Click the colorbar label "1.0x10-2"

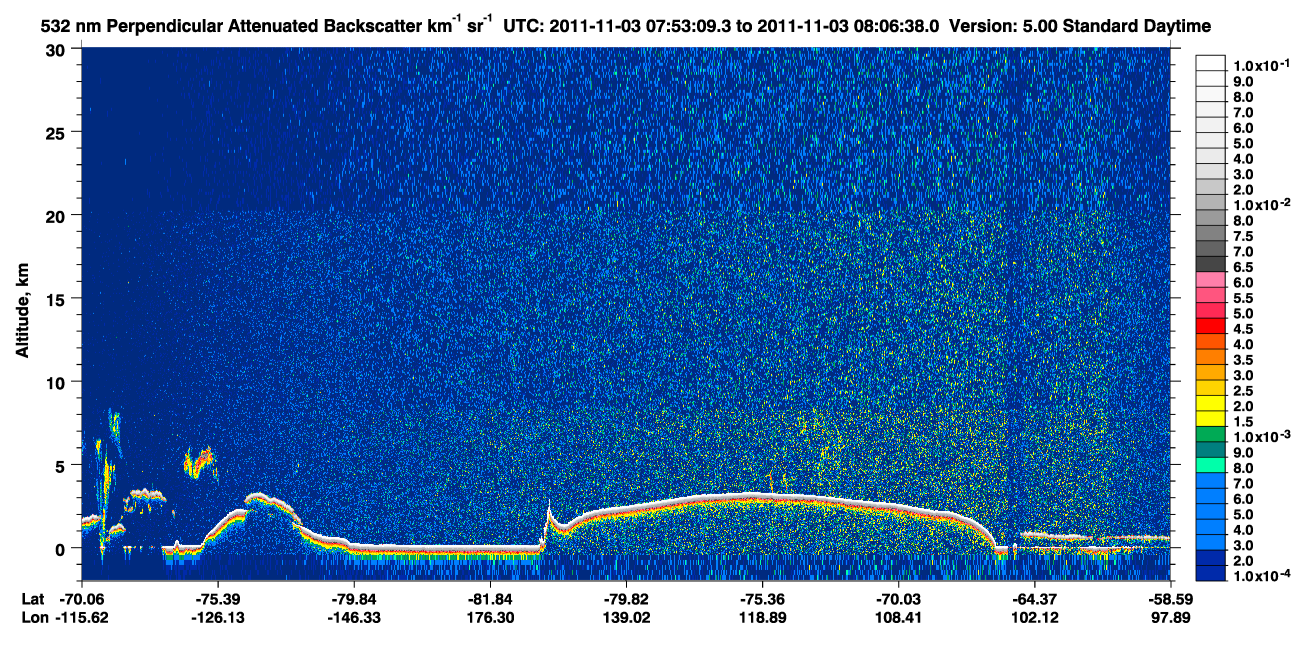coord(1261,205)
